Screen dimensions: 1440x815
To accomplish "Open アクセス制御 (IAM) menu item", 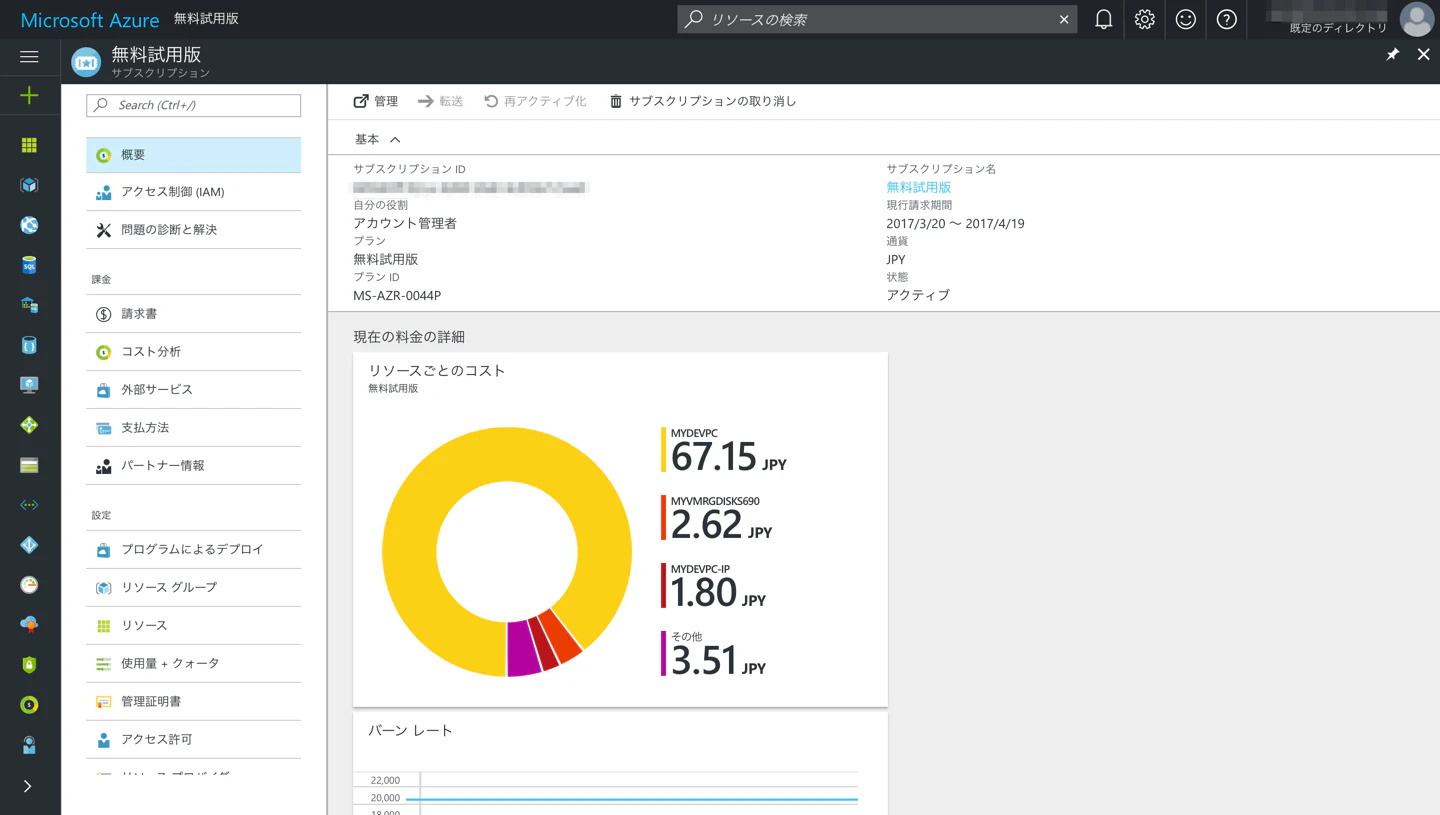I will coord(193,192).
